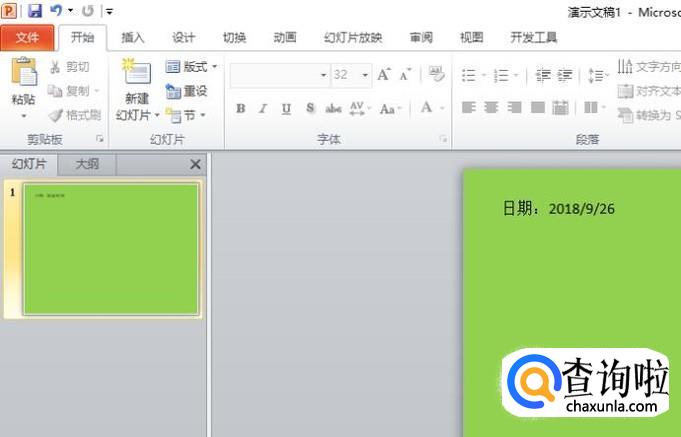Increase font size with large A icon
This screenshot has height=437, width=681.
384,75
